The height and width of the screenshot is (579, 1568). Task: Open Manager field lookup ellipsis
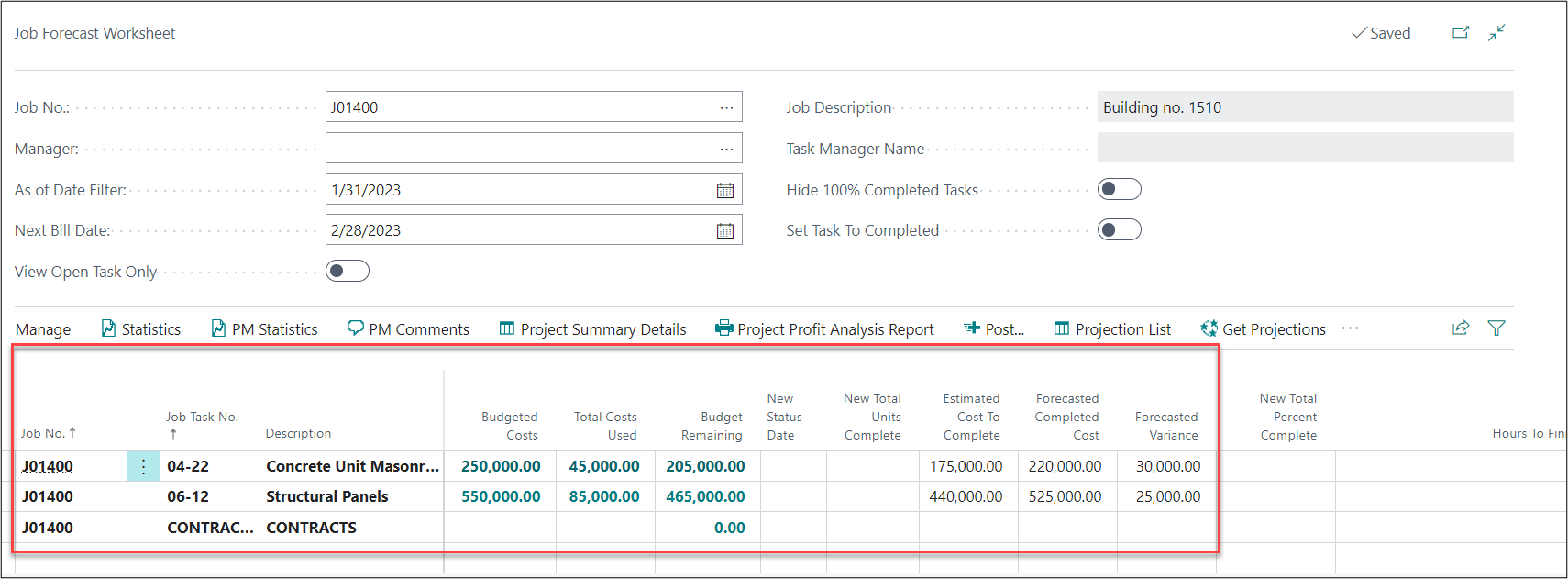726,149
